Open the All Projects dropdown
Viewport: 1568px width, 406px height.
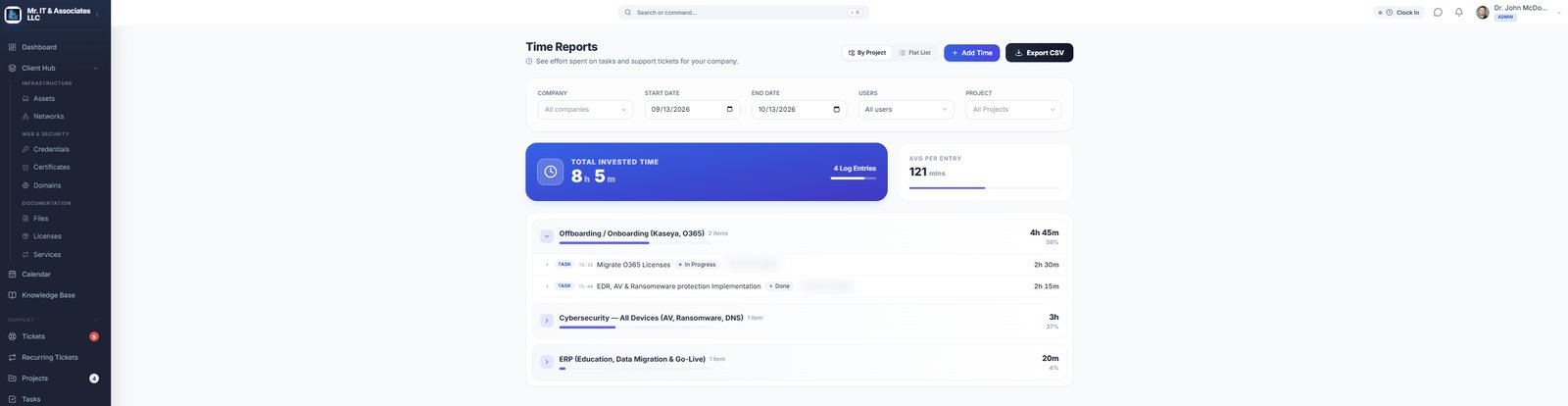[x=1013, y=110]
